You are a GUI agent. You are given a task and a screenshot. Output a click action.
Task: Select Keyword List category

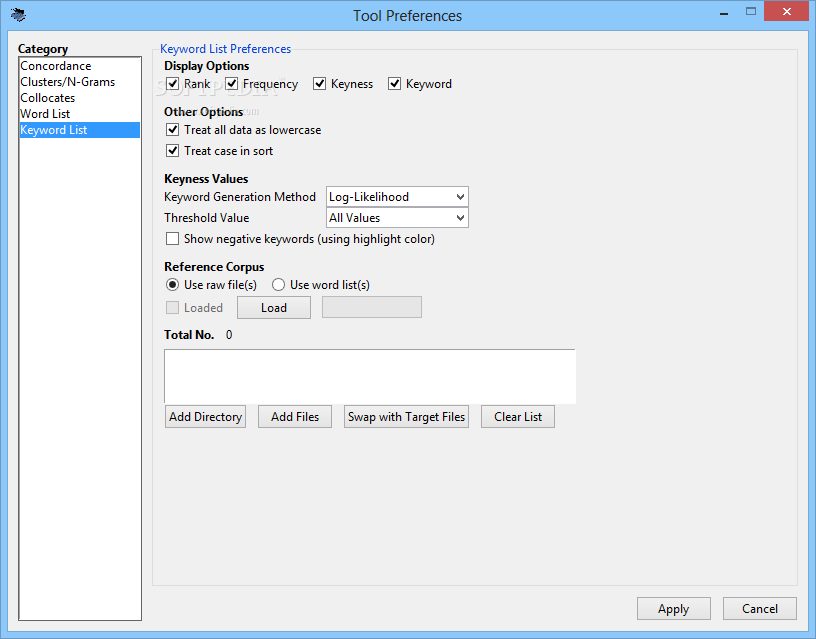(x=80, y=130)
